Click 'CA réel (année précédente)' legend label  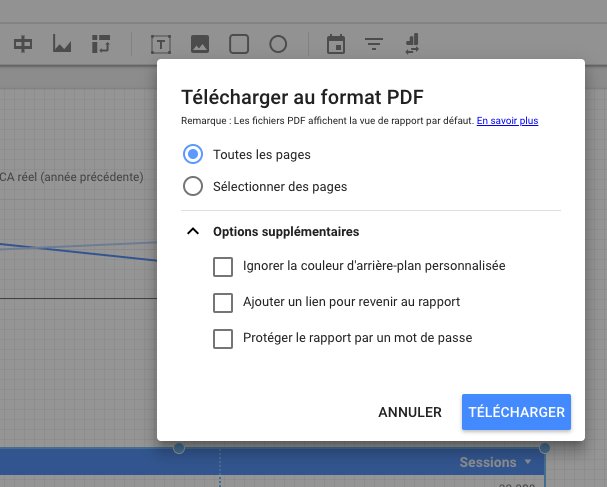(x=72, y=177)
